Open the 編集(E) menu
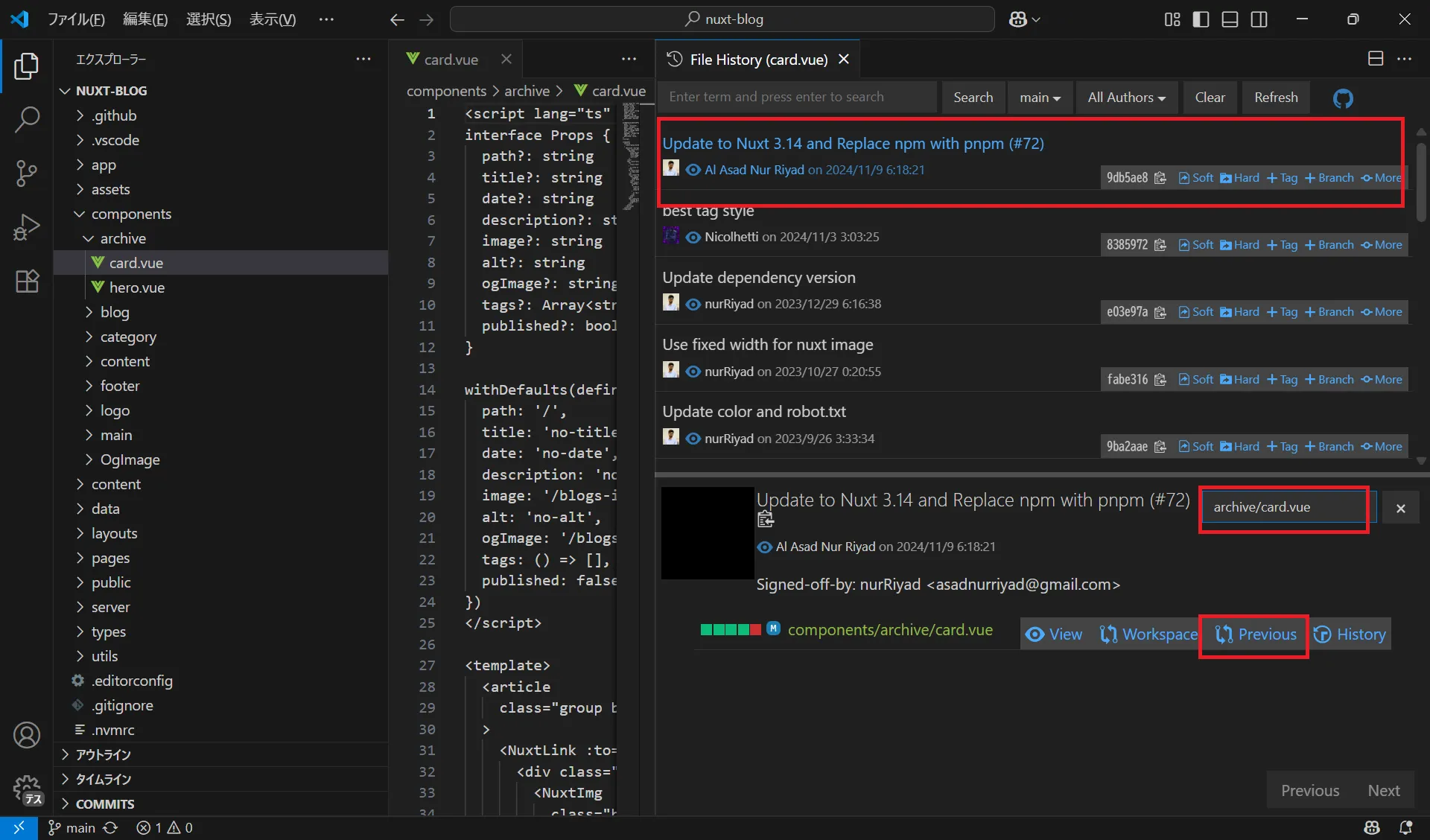 (x=145, y=19)
